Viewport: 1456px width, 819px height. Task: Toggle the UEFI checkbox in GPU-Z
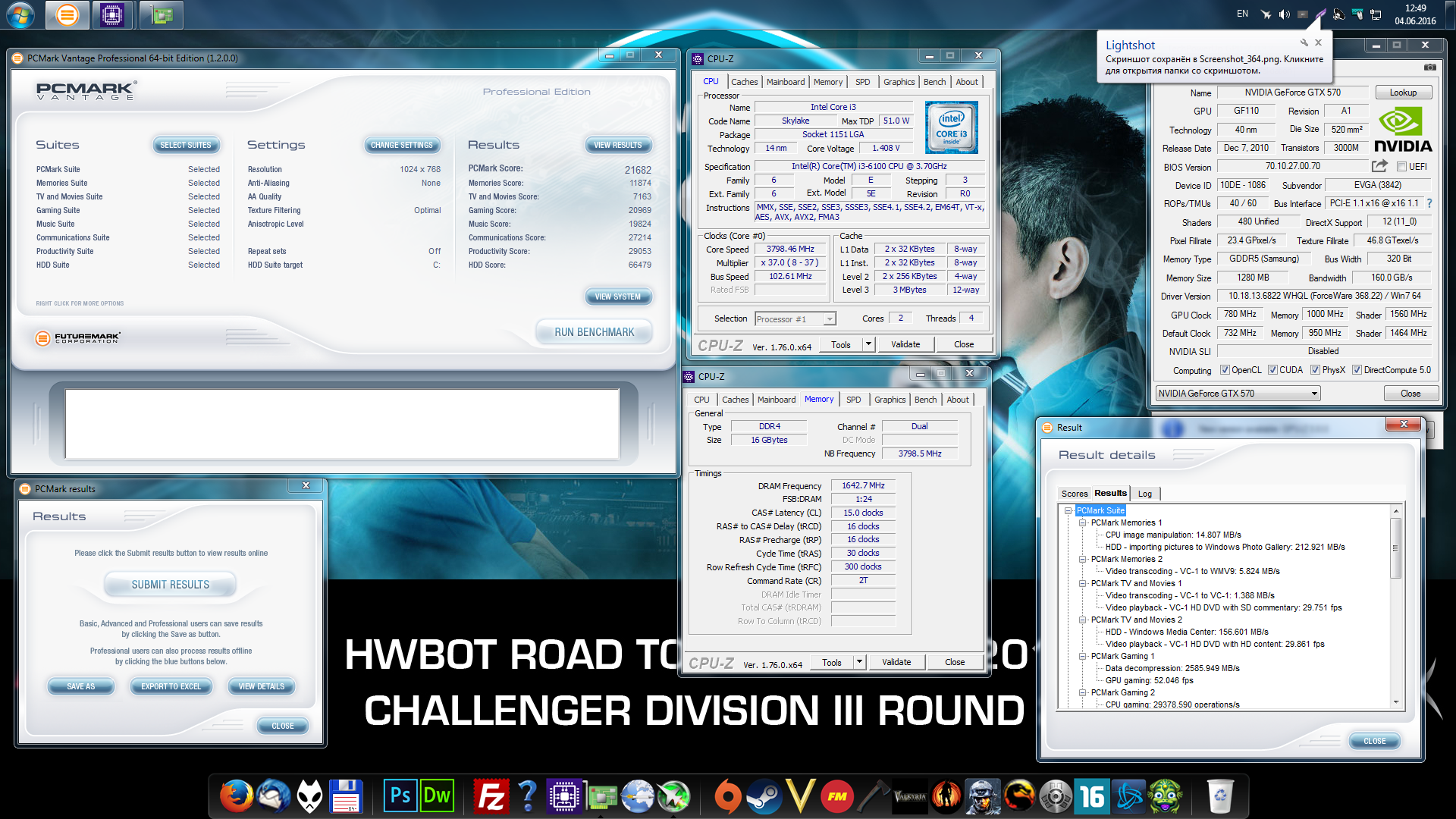1402,167
